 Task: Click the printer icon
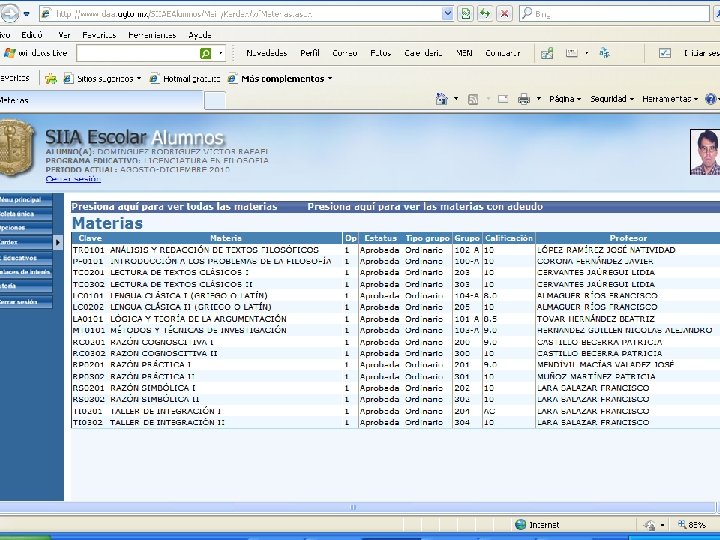click(x=524, y=99)
